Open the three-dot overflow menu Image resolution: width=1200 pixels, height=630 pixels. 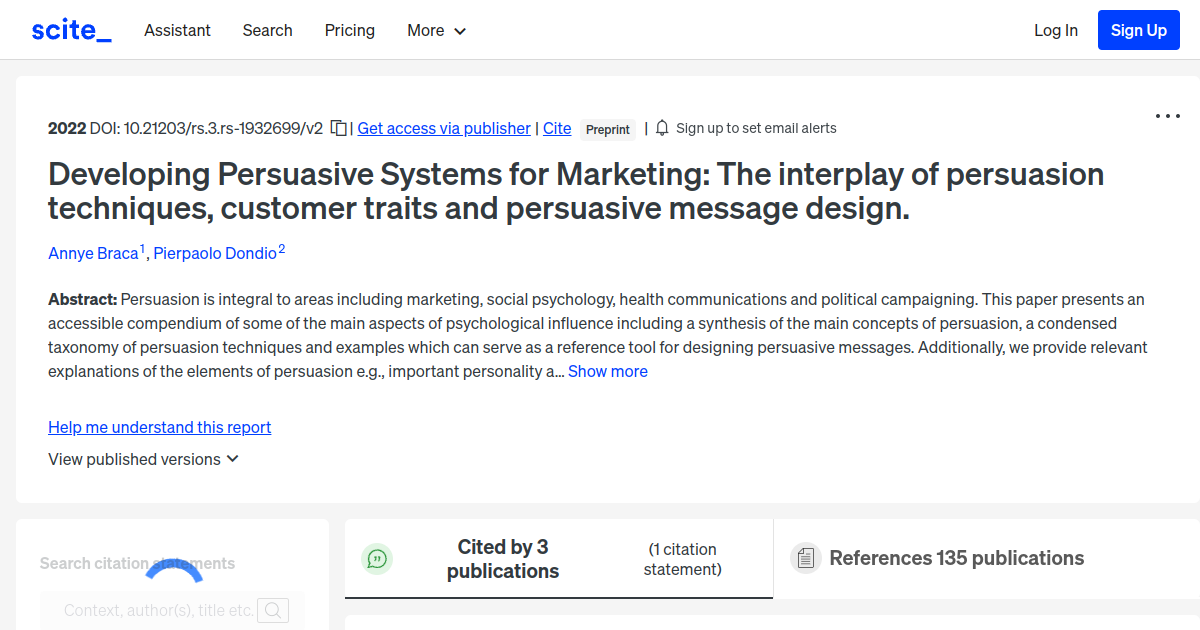tap(1167, 116)
